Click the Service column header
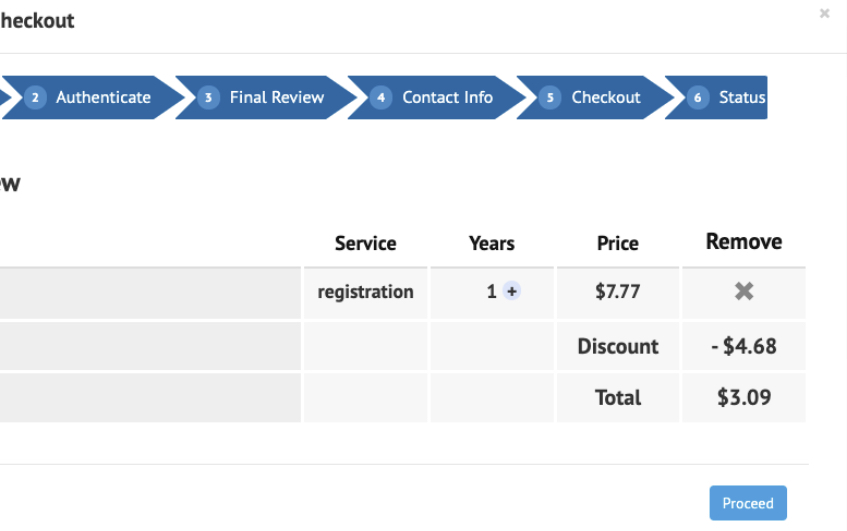847x531 pixels. [x=365, y=243]
